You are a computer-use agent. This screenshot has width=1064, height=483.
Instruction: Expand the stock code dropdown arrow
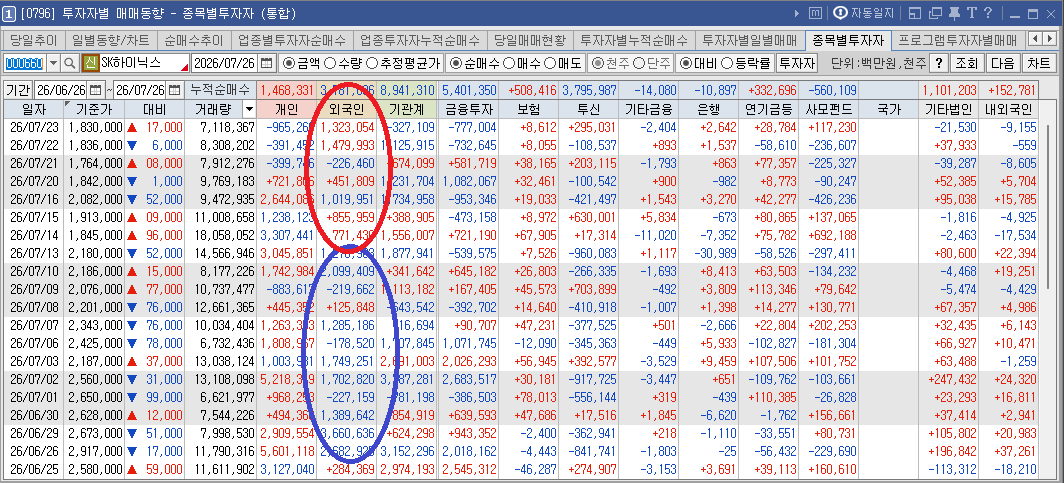(54, 63)
